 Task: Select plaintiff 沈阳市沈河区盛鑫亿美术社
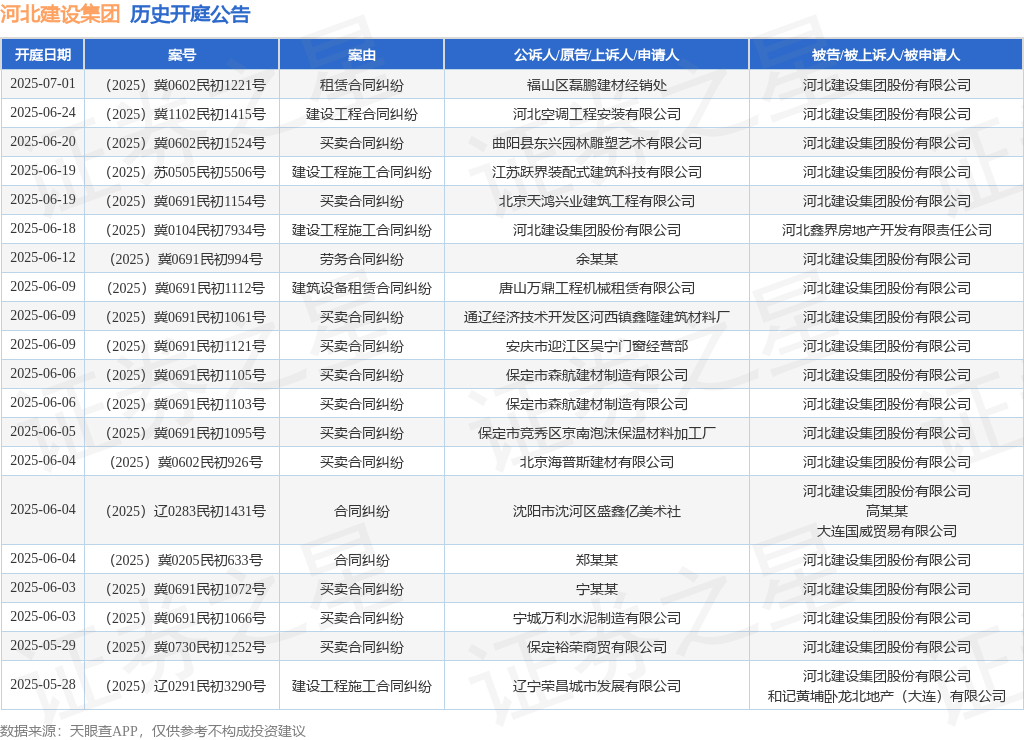597,511
